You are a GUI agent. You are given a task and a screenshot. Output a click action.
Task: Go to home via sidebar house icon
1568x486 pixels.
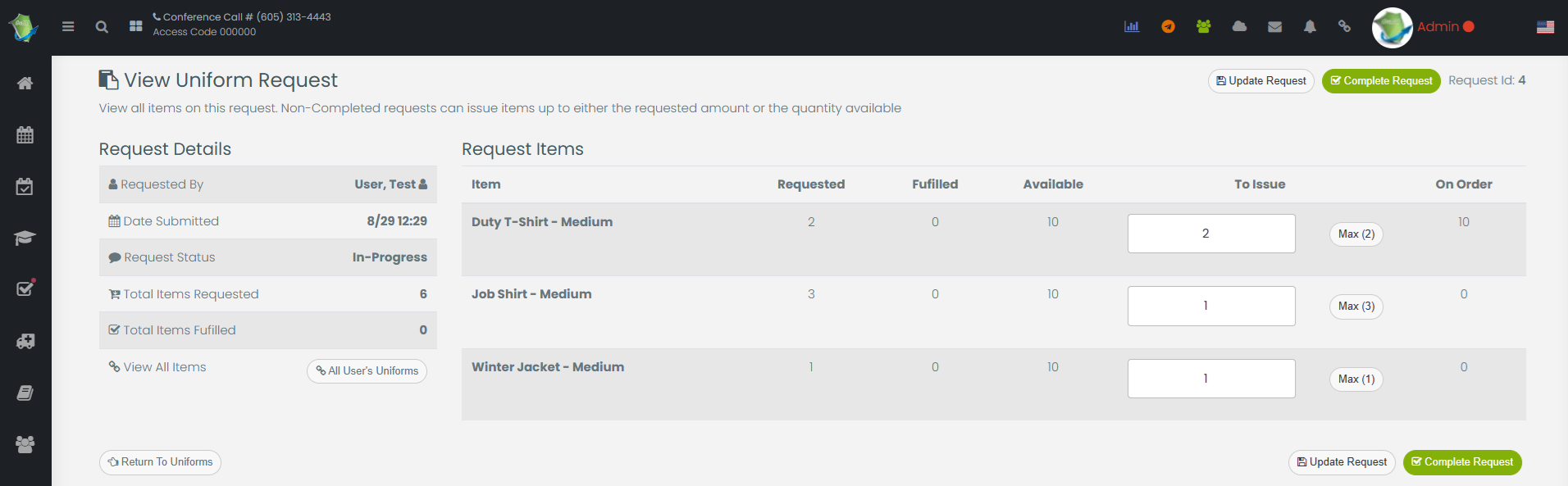pos(25,83)
